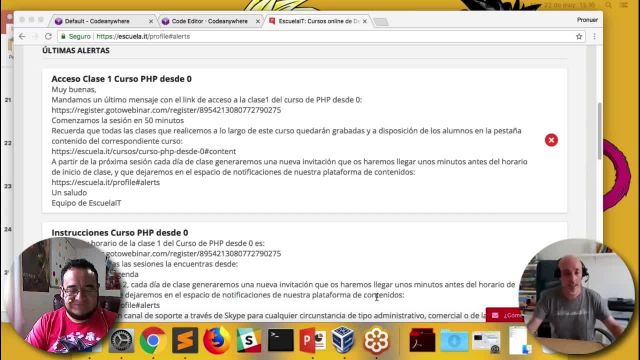Click the Spotlight search icon in menu bar
The height and width of the screenshot is (360, 640).
pos(609,5)
